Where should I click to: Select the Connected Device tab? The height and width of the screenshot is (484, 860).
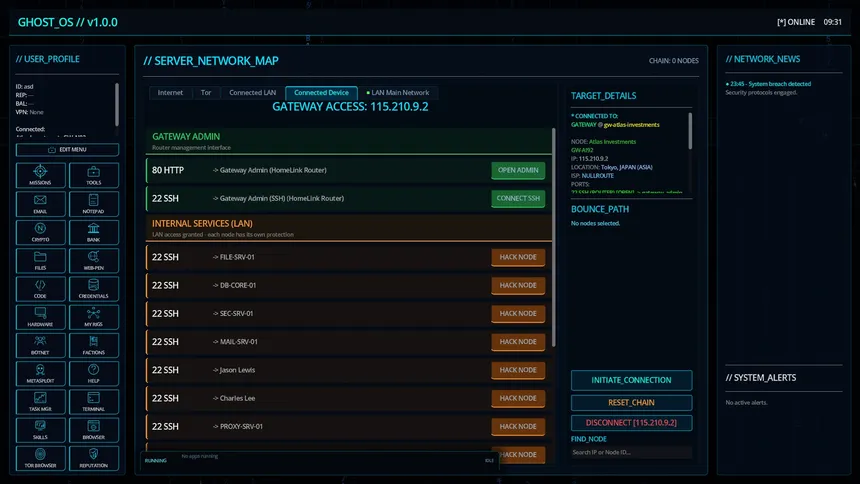coord(321,93)
